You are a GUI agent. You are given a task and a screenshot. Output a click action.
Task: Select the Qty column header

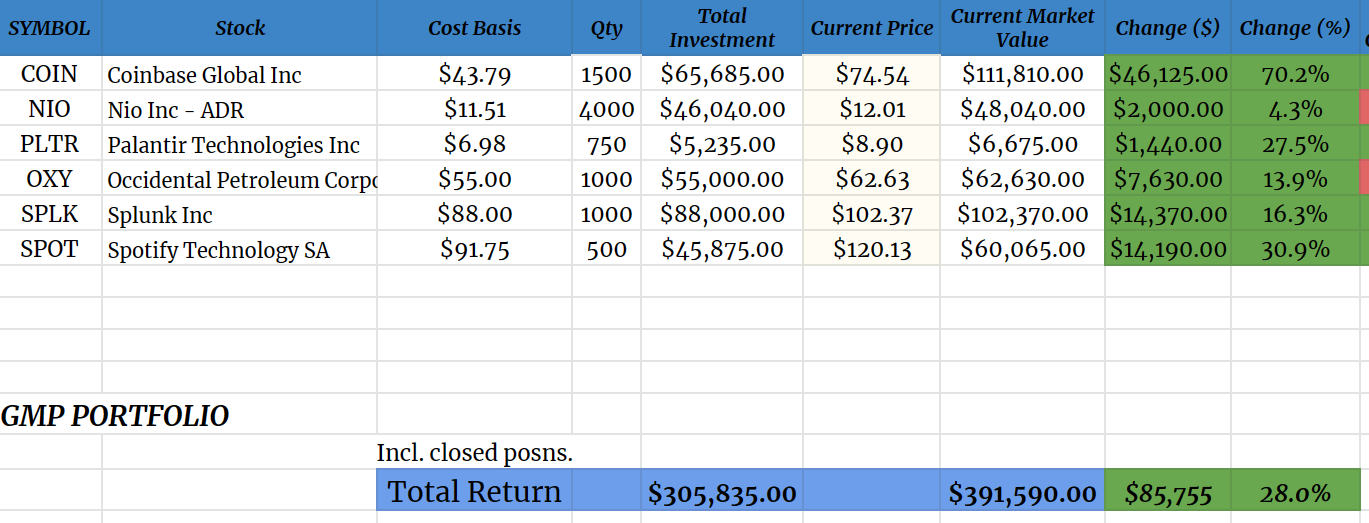tap(606, 28)
